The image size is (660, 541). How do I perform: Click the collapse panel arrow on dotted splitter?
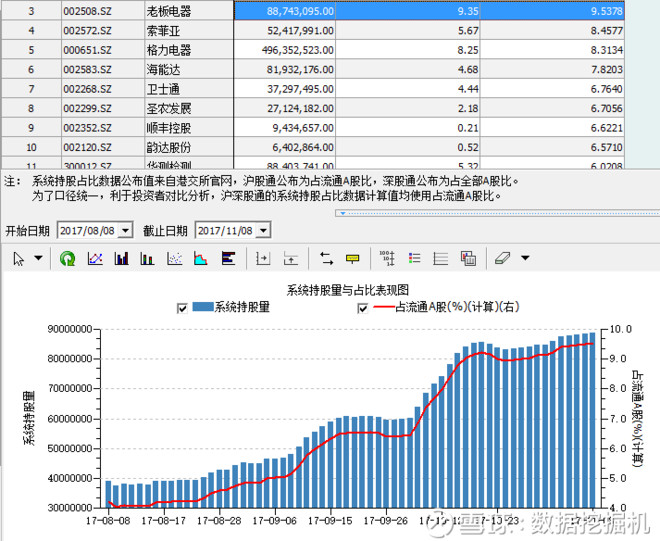pos(343,213)
